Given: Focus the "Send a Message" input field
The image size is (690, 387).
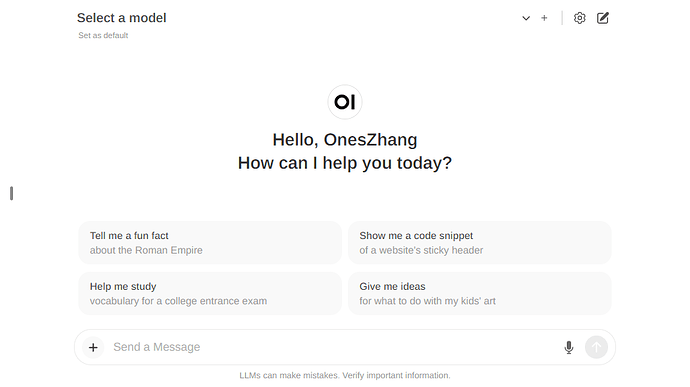Looking at the screenshot, I should [332, 347].
